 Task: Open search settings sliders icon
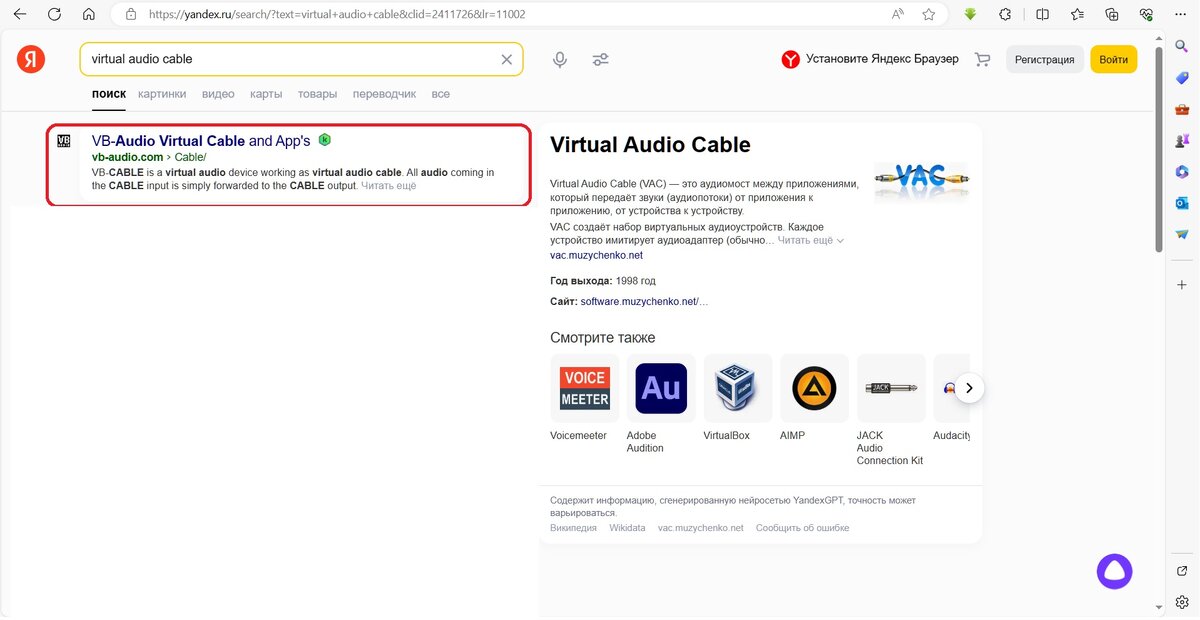(600, 60)
